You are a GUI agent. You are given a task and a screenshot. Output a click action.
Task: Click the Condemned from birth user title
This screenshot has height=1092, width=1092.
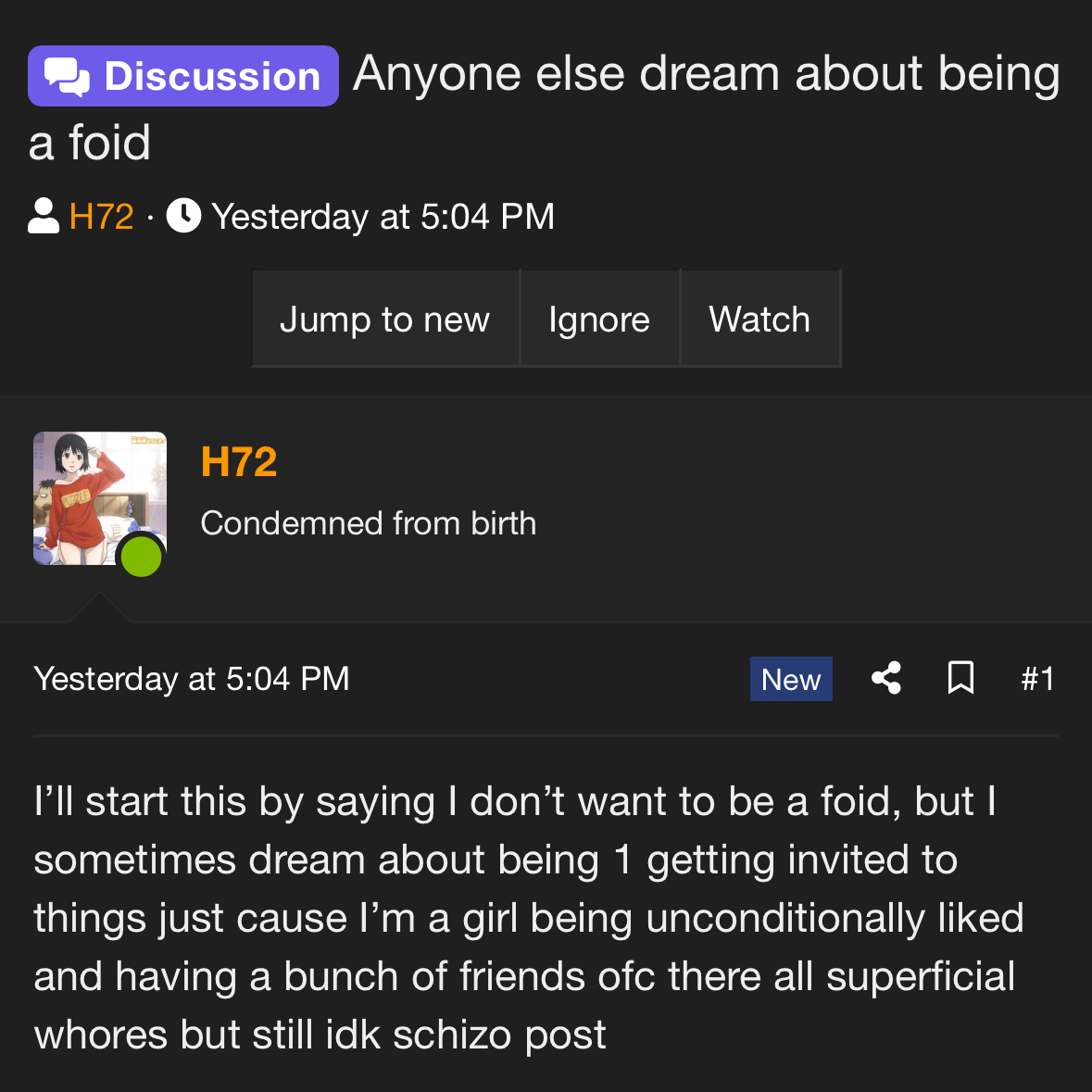(369, 523)
